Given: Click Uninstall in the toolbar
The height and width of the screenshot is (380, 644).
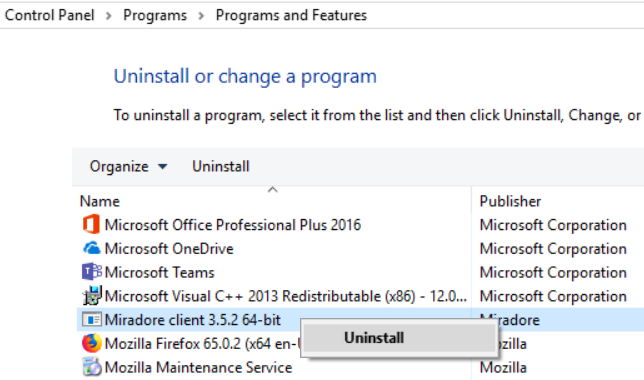Looking at the screenshot, I should tap(221, 166).
